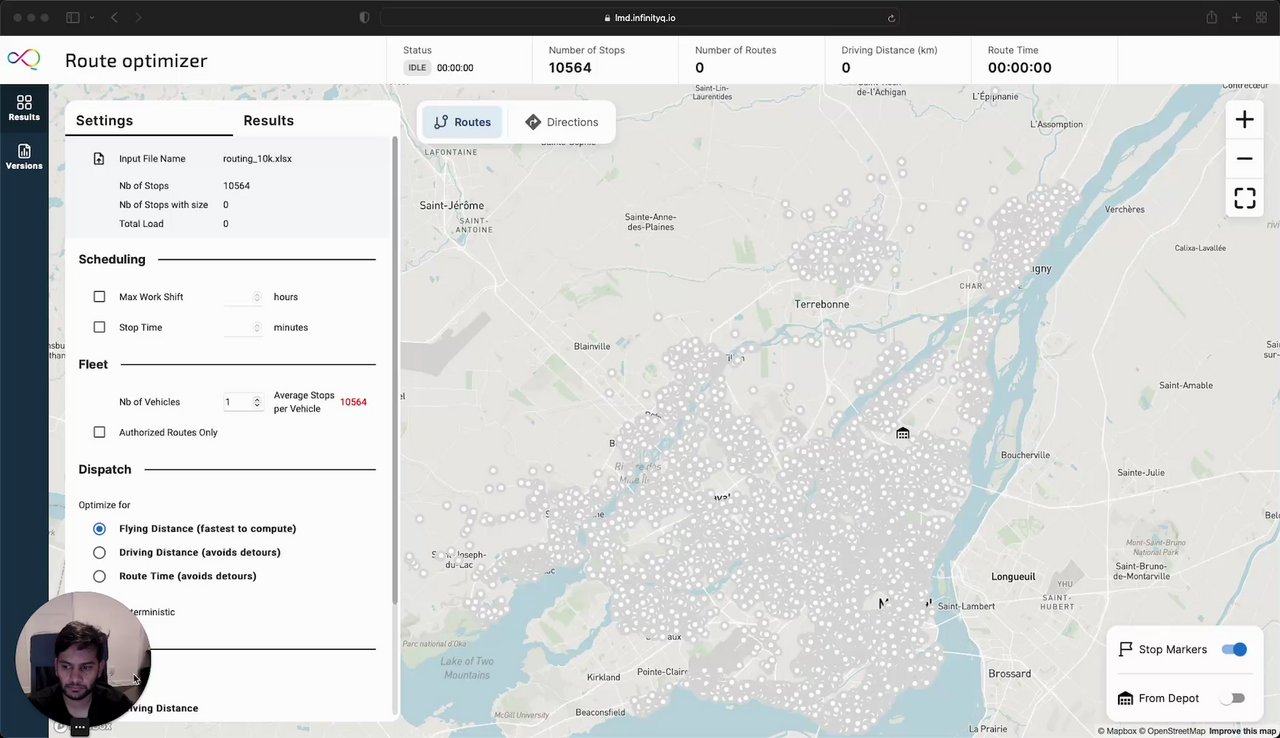Select Driving Distance (avoids detours) option
Screen dimensions: 1280x738
tap(99, 552)
